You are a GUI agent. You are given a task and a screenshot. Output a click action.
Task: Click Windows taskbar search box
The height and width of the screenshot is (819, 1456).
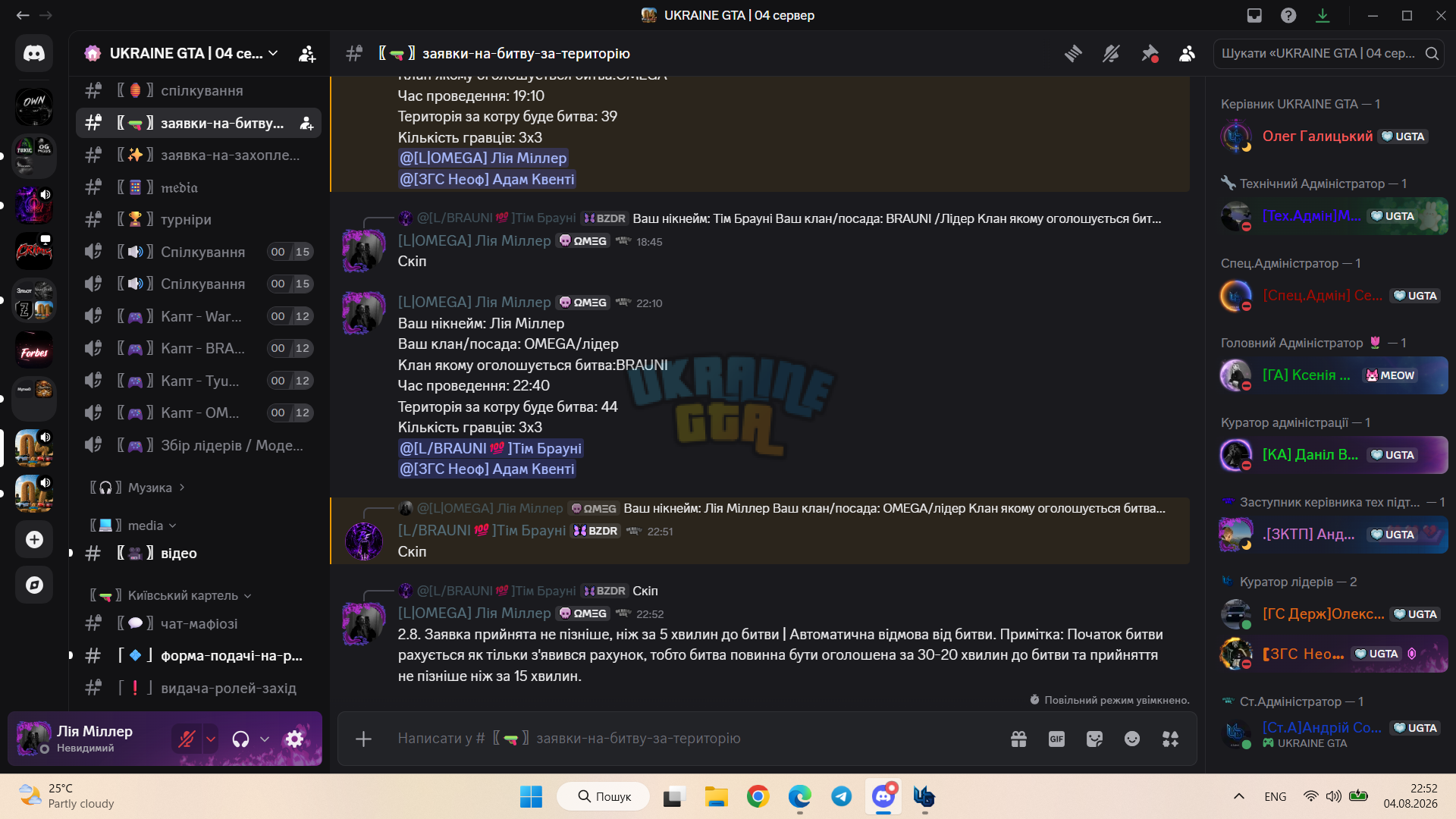tap(604, 796)
